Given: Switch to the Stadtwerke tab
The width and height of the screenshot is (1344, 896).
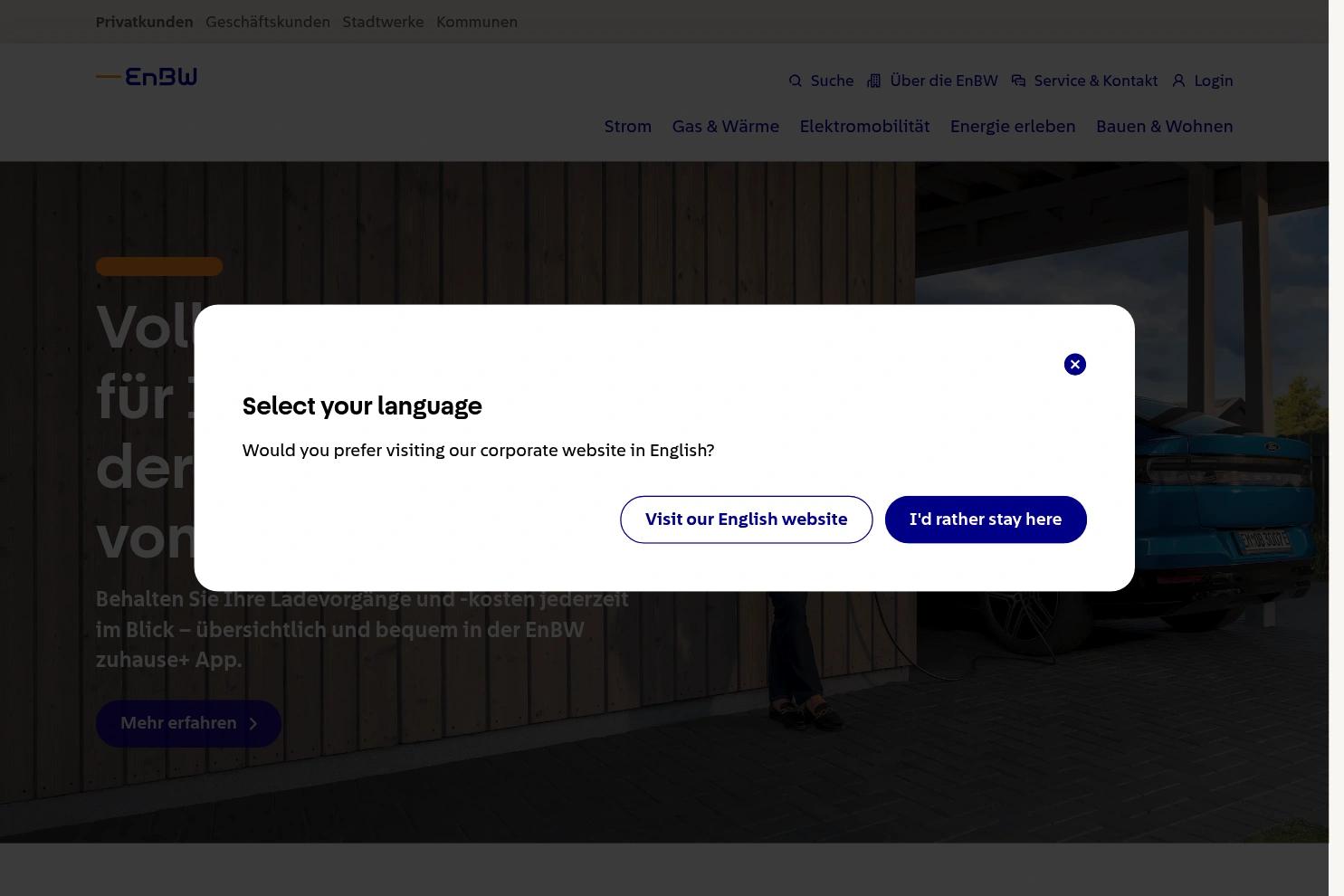Looking at the screenshot, I should click(x=383, y=22).
